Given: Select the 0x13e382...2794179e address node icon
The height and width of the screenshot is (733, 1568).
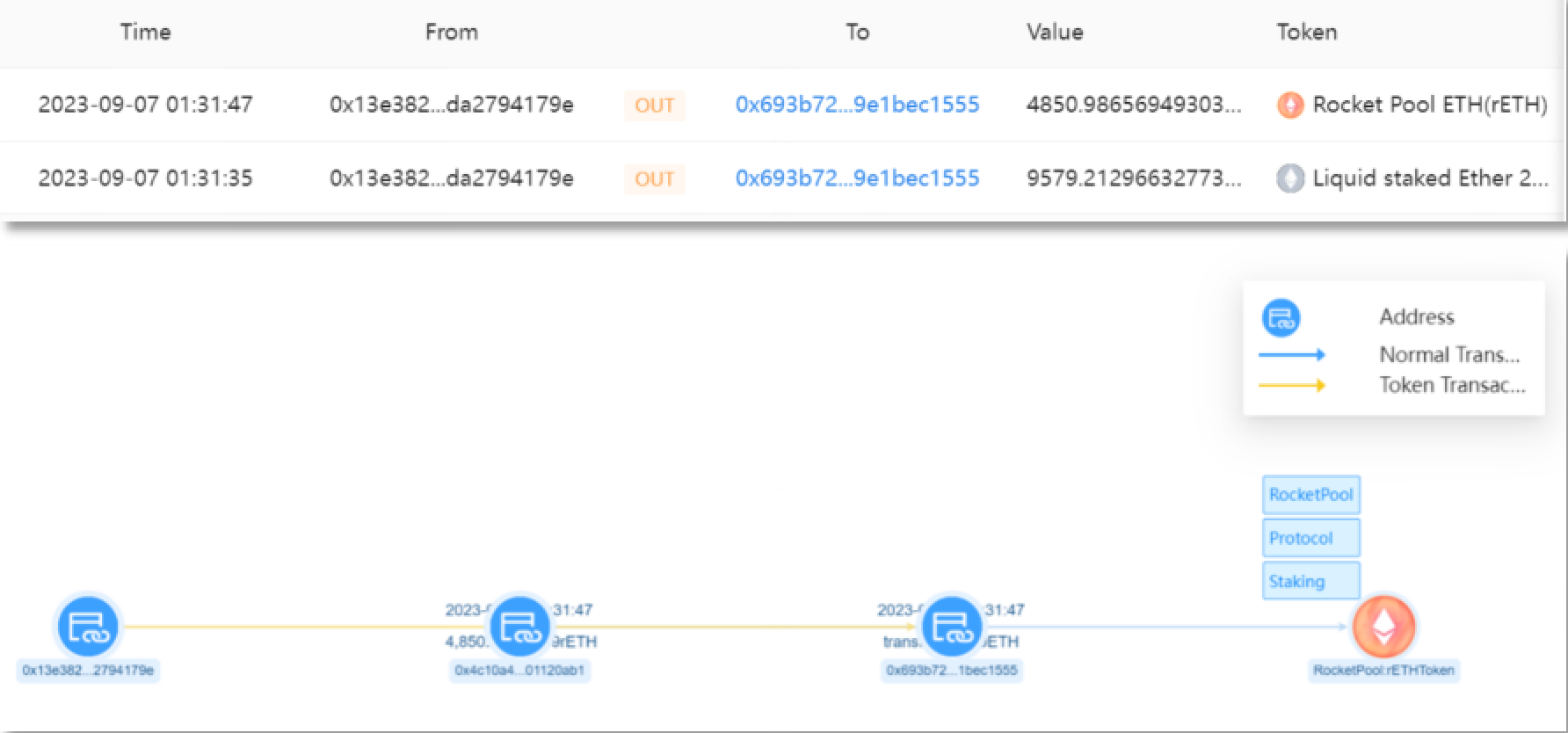Looking at the screenshot, I should coord(87,627).
